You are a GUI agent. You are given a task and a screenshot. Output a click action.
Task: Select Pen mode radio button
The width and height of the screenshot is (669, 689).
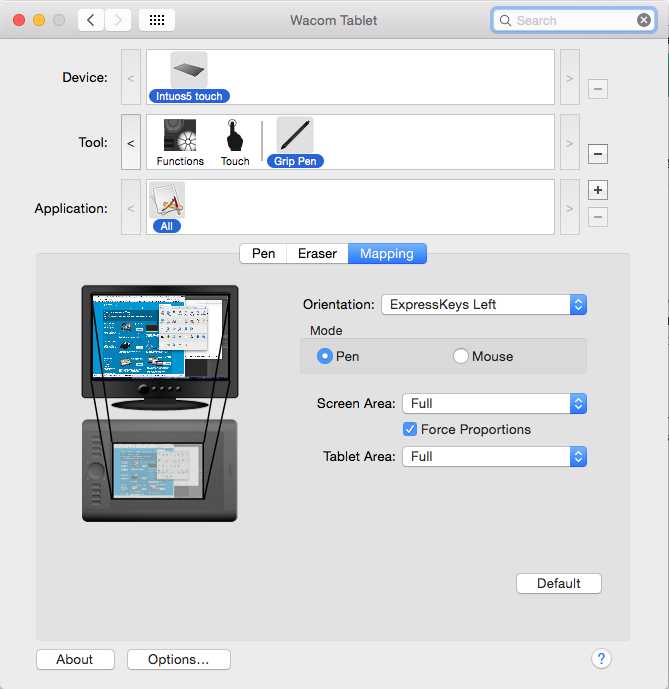click(325, 356)
